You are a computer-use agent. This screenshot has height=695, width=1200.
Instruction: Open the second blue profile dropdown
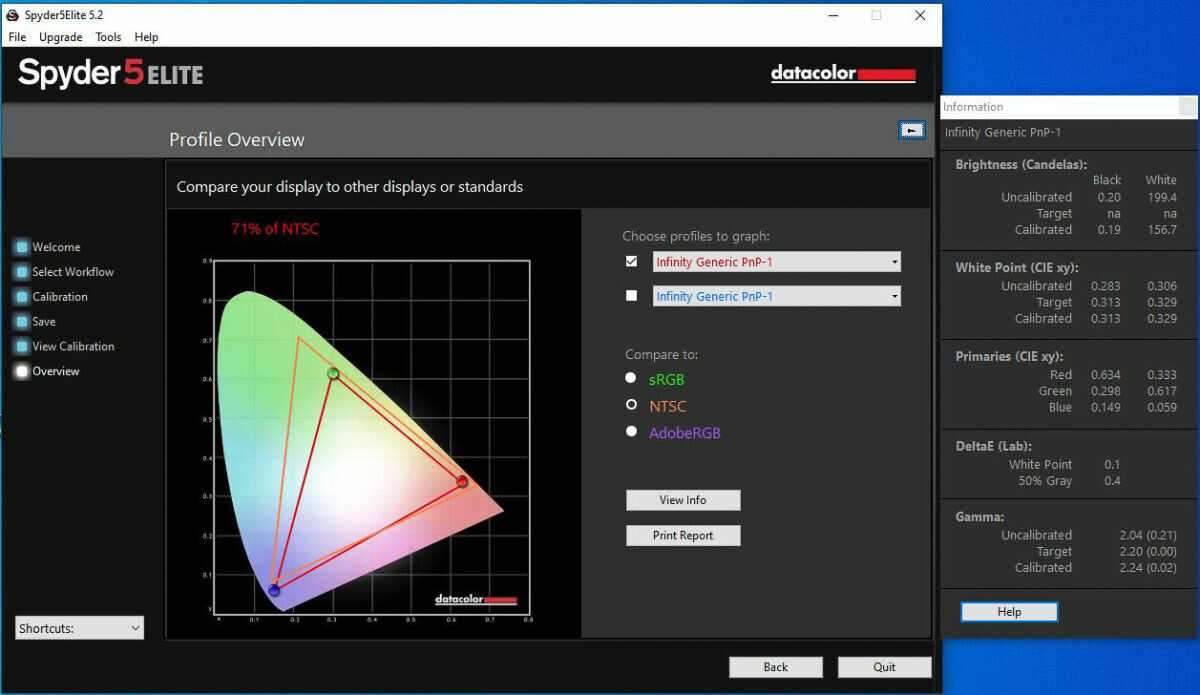776,296
